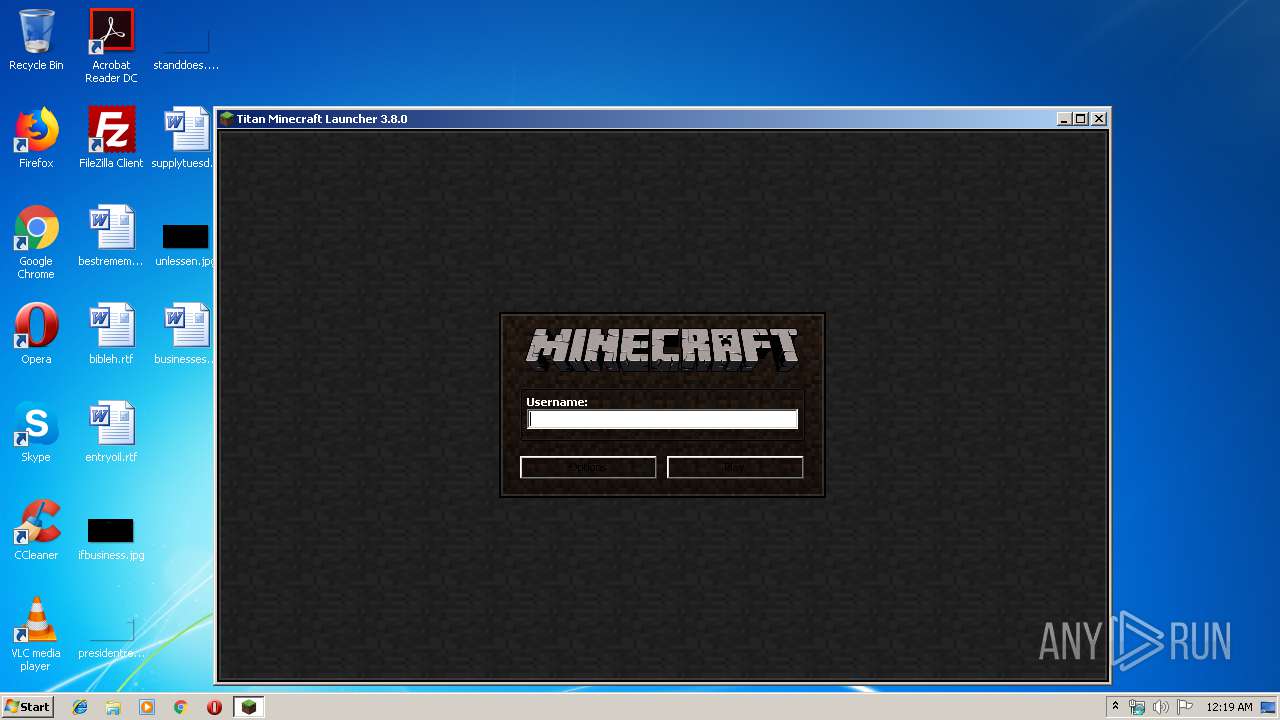This screenshot has width=1280, height=720.
Task: Select the VLC media player shortcut
Action: pos(36,634)
